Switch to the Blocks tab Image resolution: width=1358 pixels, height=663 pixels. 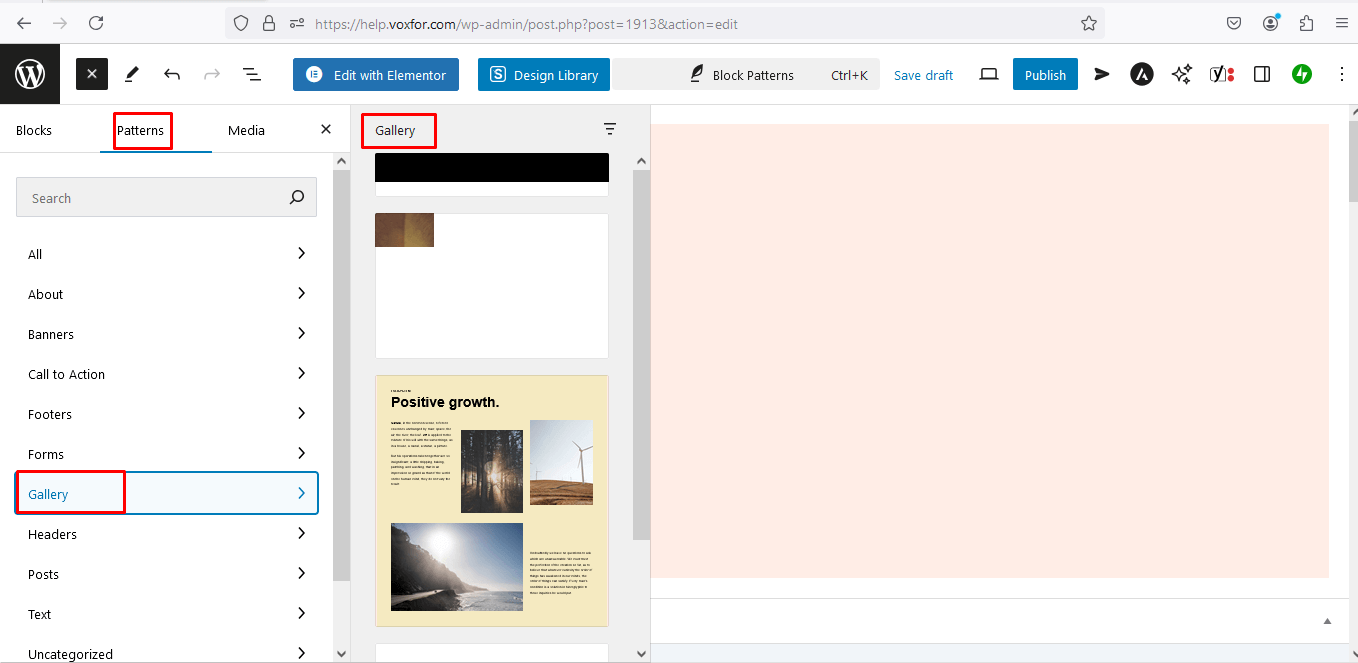pos(34,130)
